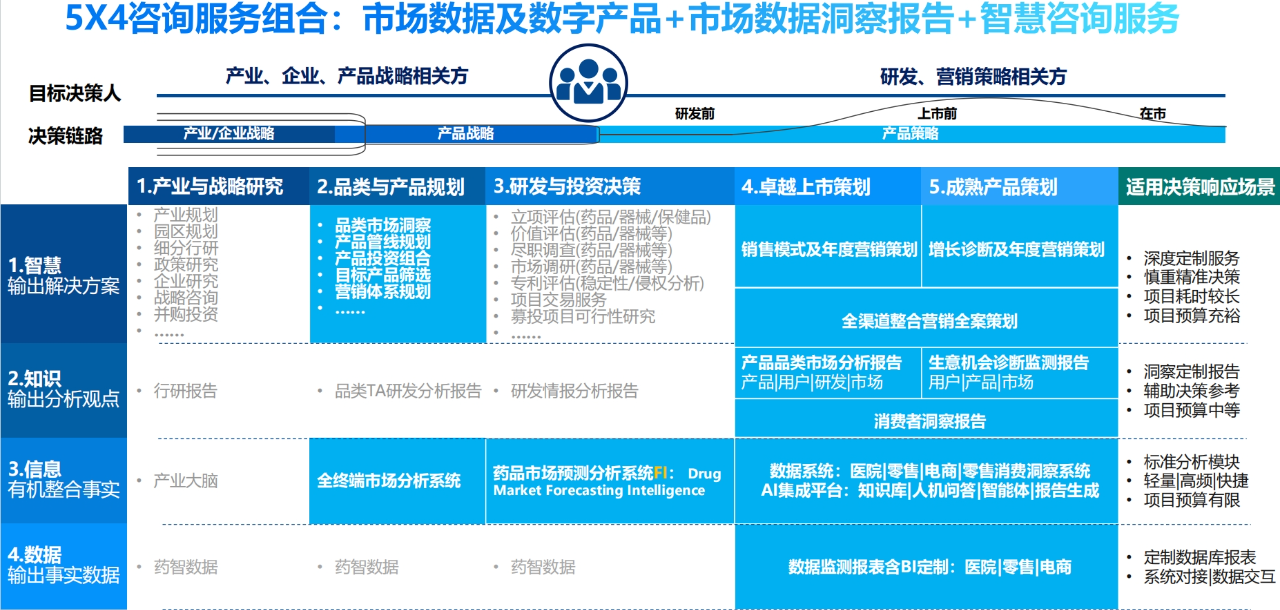Select the 2.品类与产品规划 column header
The height and width of the screenshot is (610, 1280).
[391, 187]
